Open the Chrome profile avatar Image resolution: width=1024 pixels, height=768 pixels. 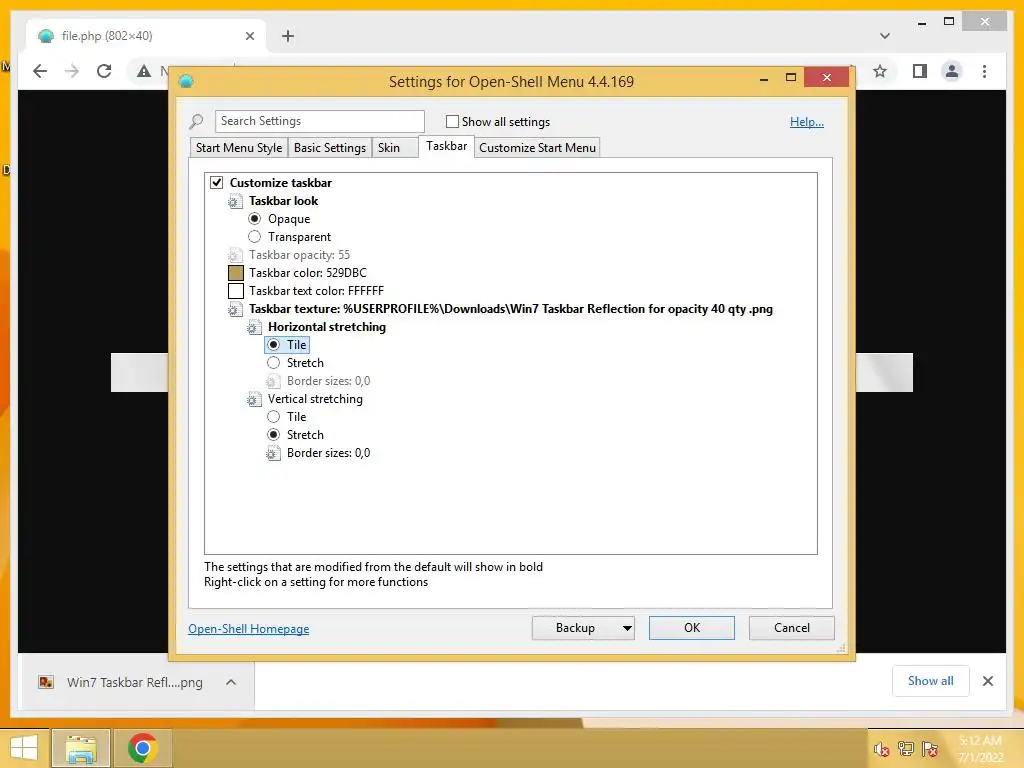[x=952, y=71]
